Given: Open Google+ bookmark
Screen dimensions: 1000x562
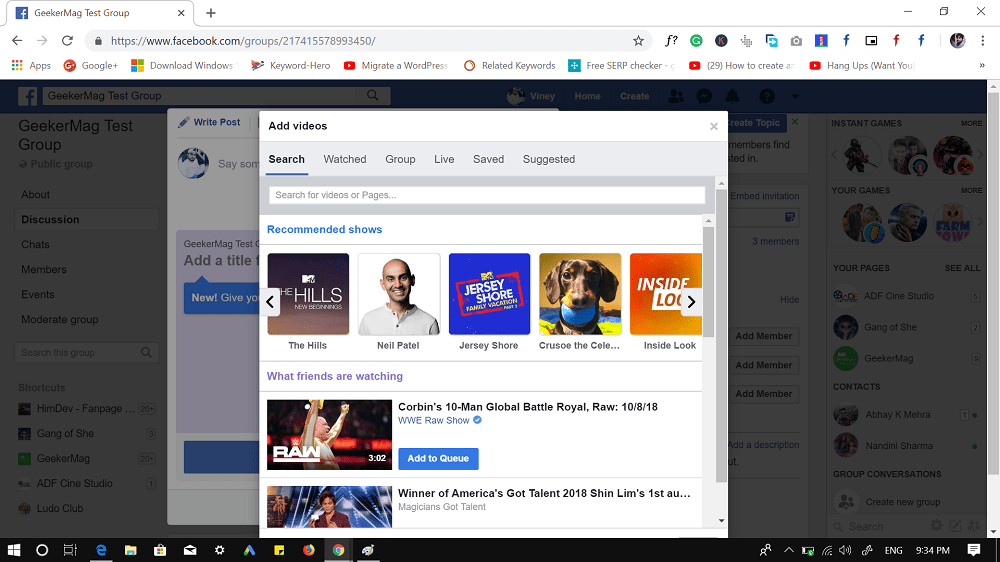Looking at the screenshot, I should tap(91, 66).
